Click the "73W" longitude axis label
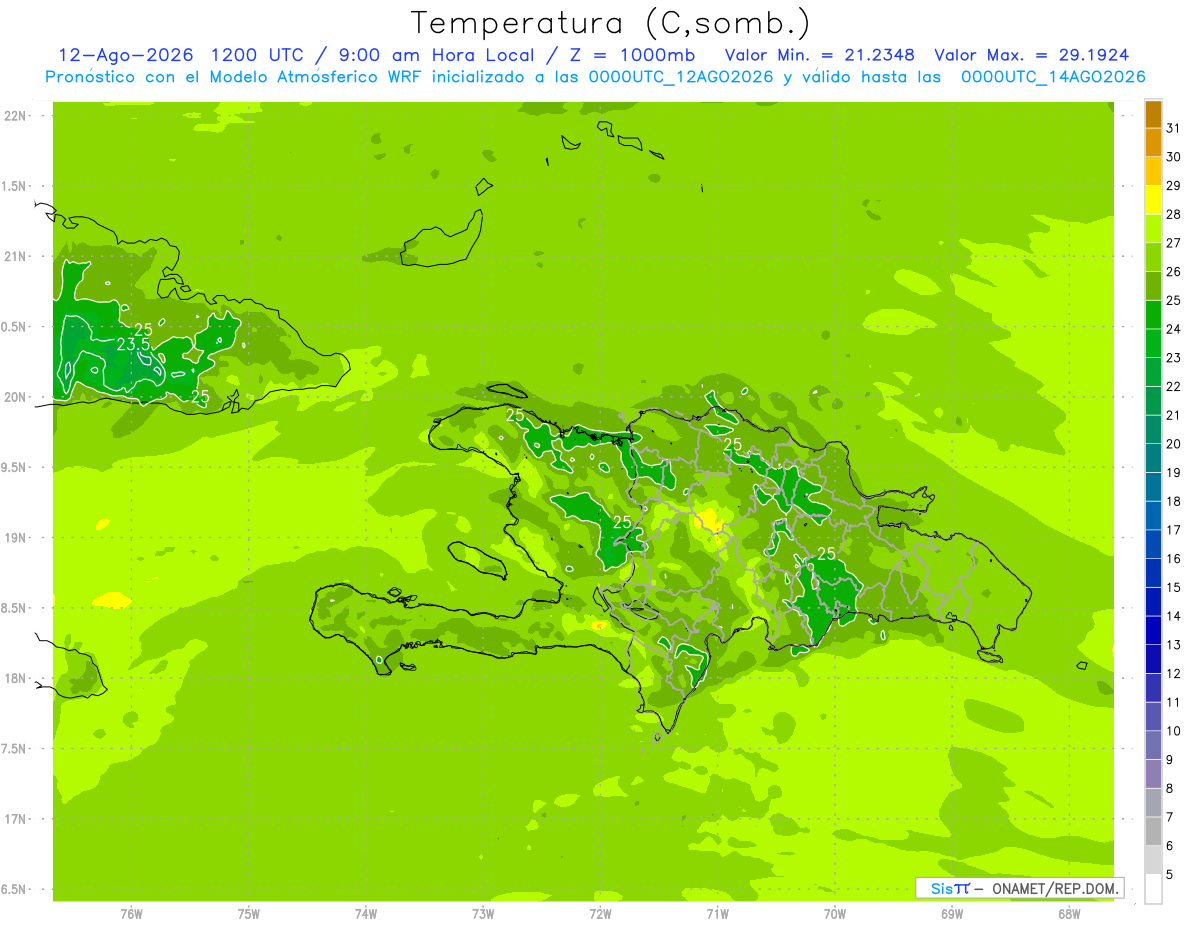Screen dimensions: 1200x927 483,914
